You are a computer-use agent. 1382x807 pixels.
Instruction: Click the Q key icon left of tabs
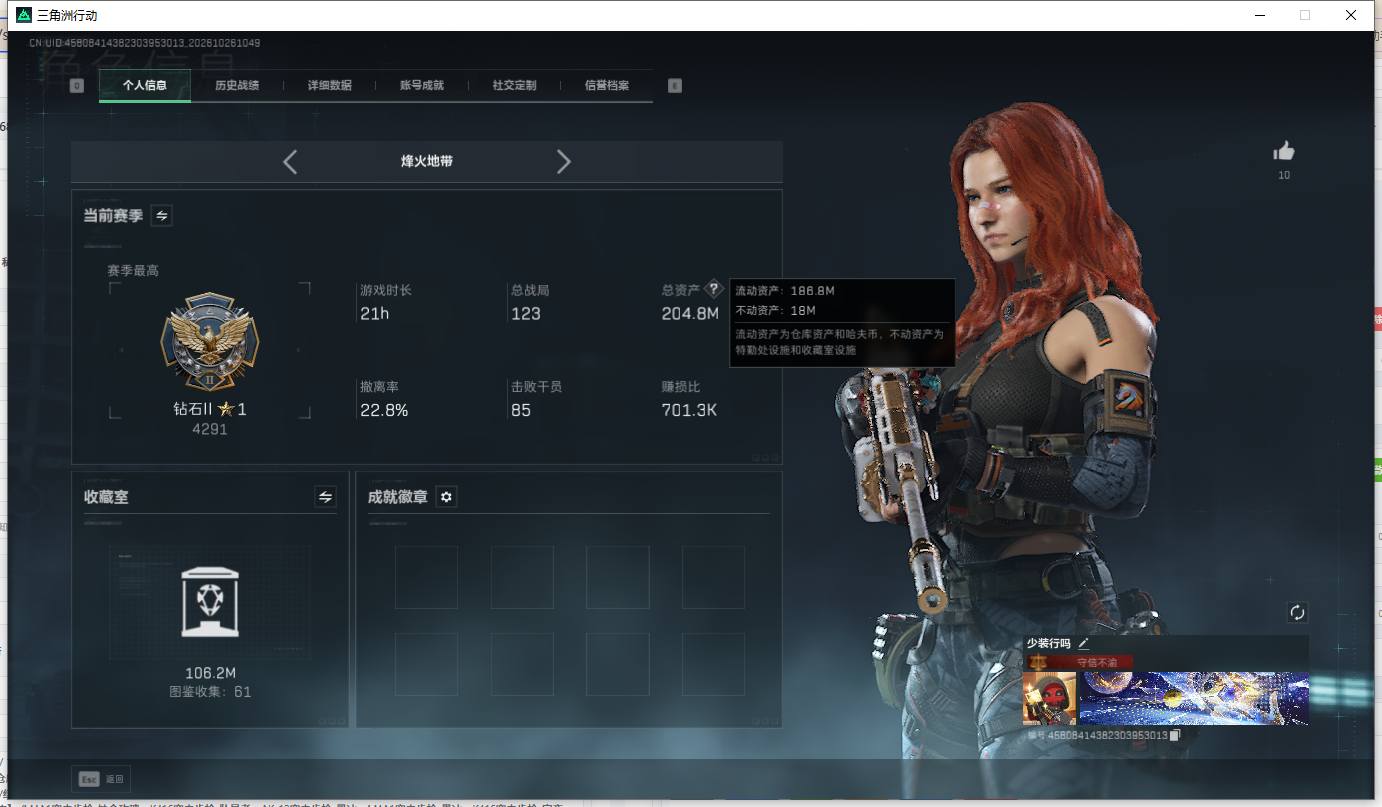coord(77,86)
